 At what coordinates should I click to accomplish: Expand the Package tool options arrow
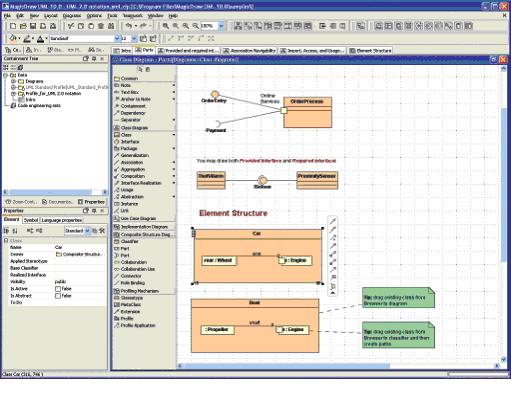tap(173, 148)
